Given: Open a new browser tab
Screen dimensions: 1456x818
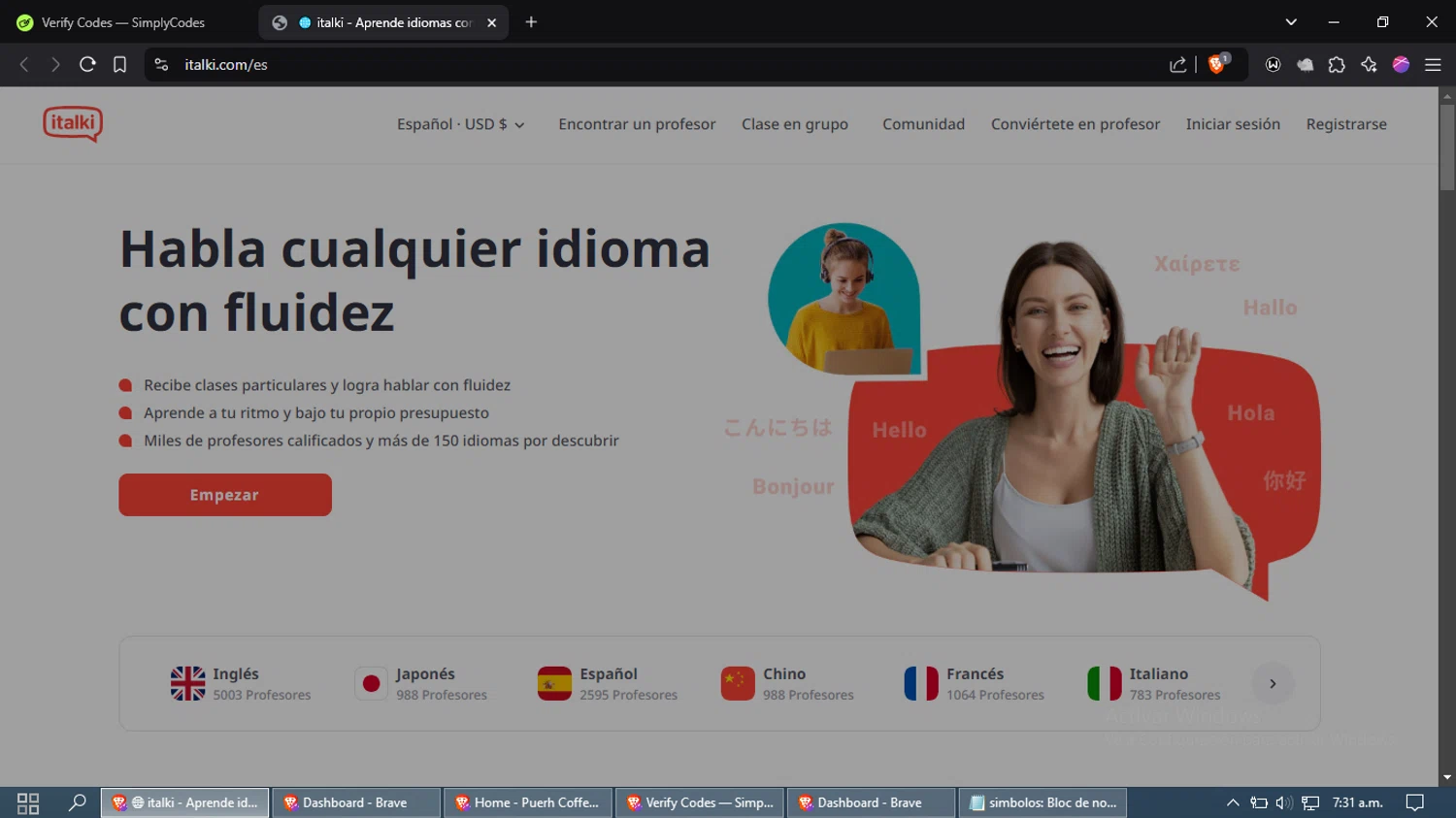Looking at the screenshot, I should click(x=531, y=22).
